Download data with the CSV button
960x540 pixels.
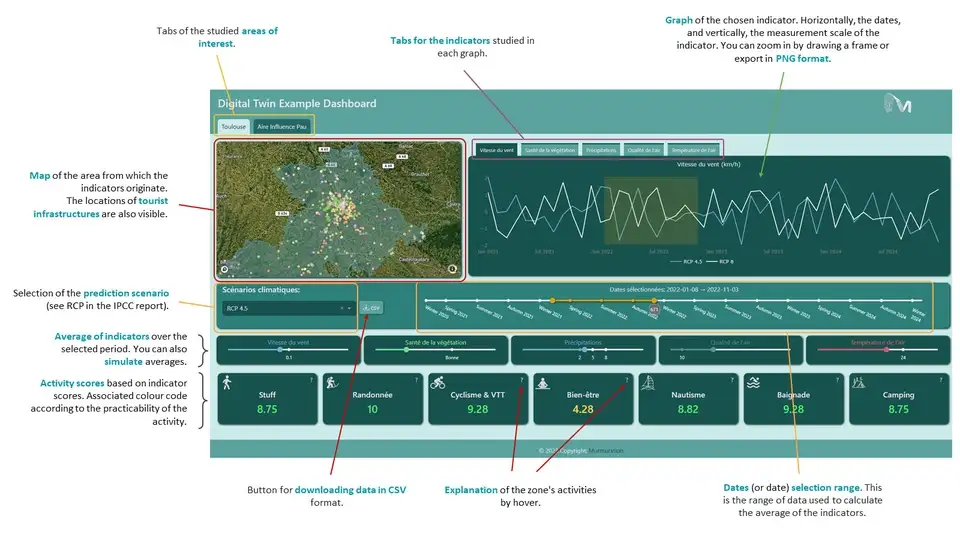pyautogui.click(x=372, y=308)
